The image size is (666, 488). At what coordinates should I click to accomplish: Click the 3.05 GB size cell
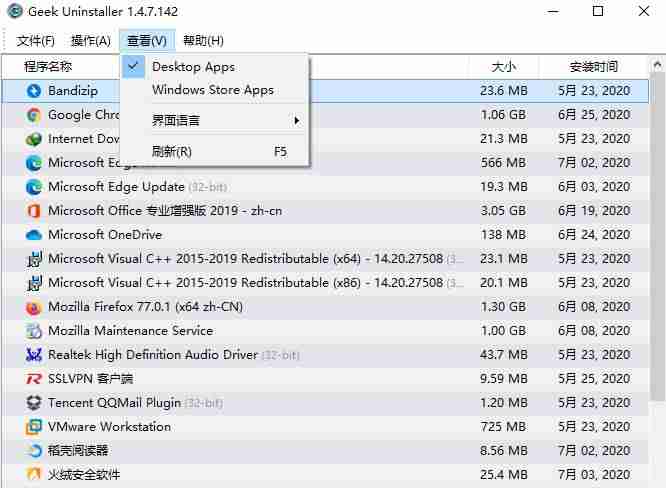point(503,211)
